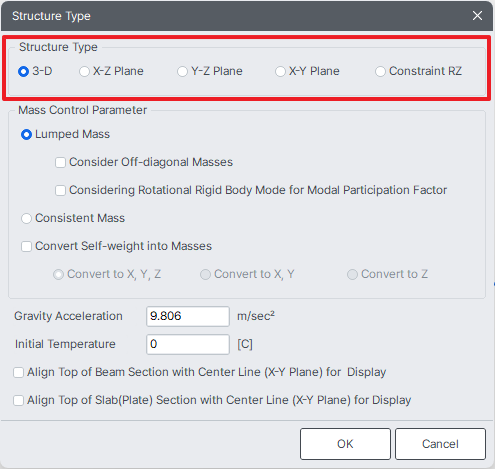Click the Gravity Acceleration input field
This screenshot has width=495, height=469.
[x=188, y=316]
